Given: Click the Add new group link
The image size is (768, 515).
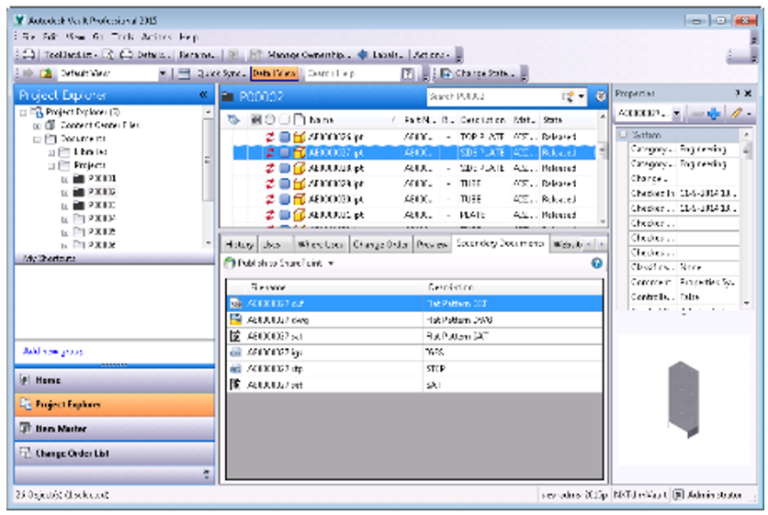Looking at the screenshot, I should [52, 351].
